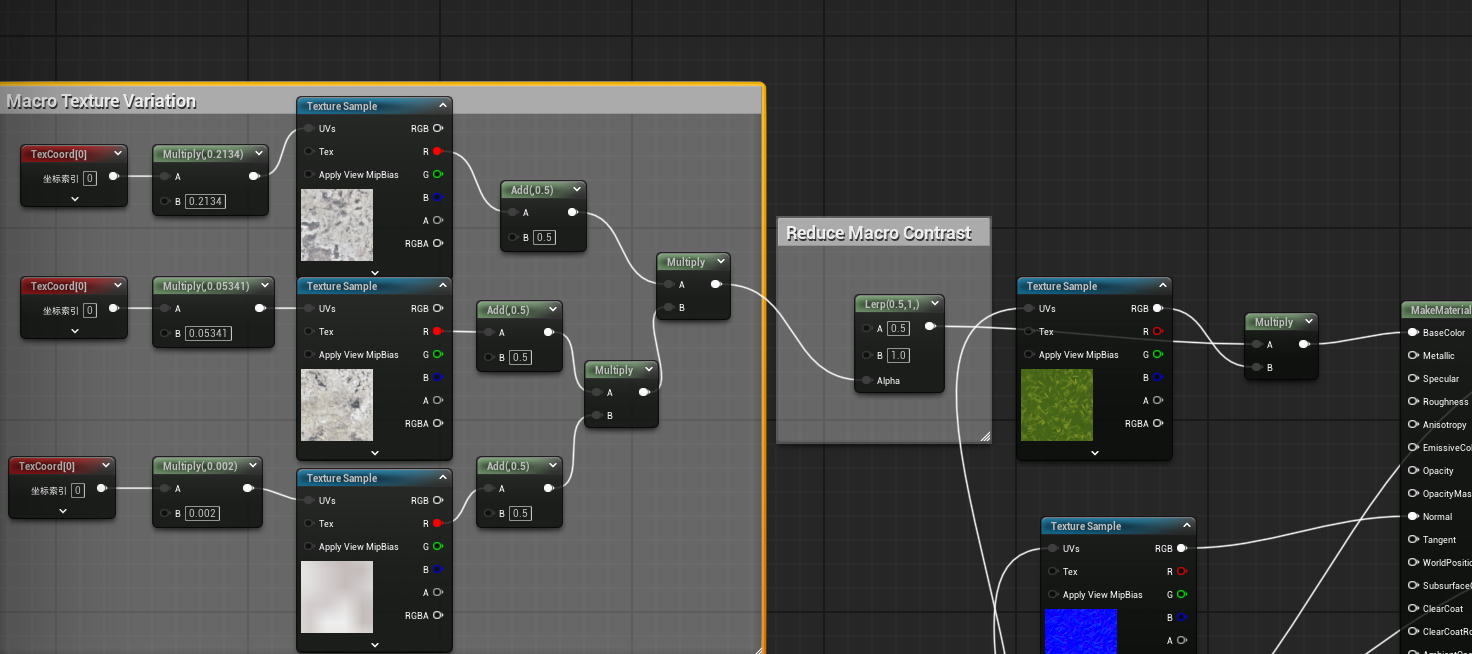The width and height of the screenshot is (1472, 654).
Task: Select the Reduce Macro Contrast comment title
Action: pos(879,233)
